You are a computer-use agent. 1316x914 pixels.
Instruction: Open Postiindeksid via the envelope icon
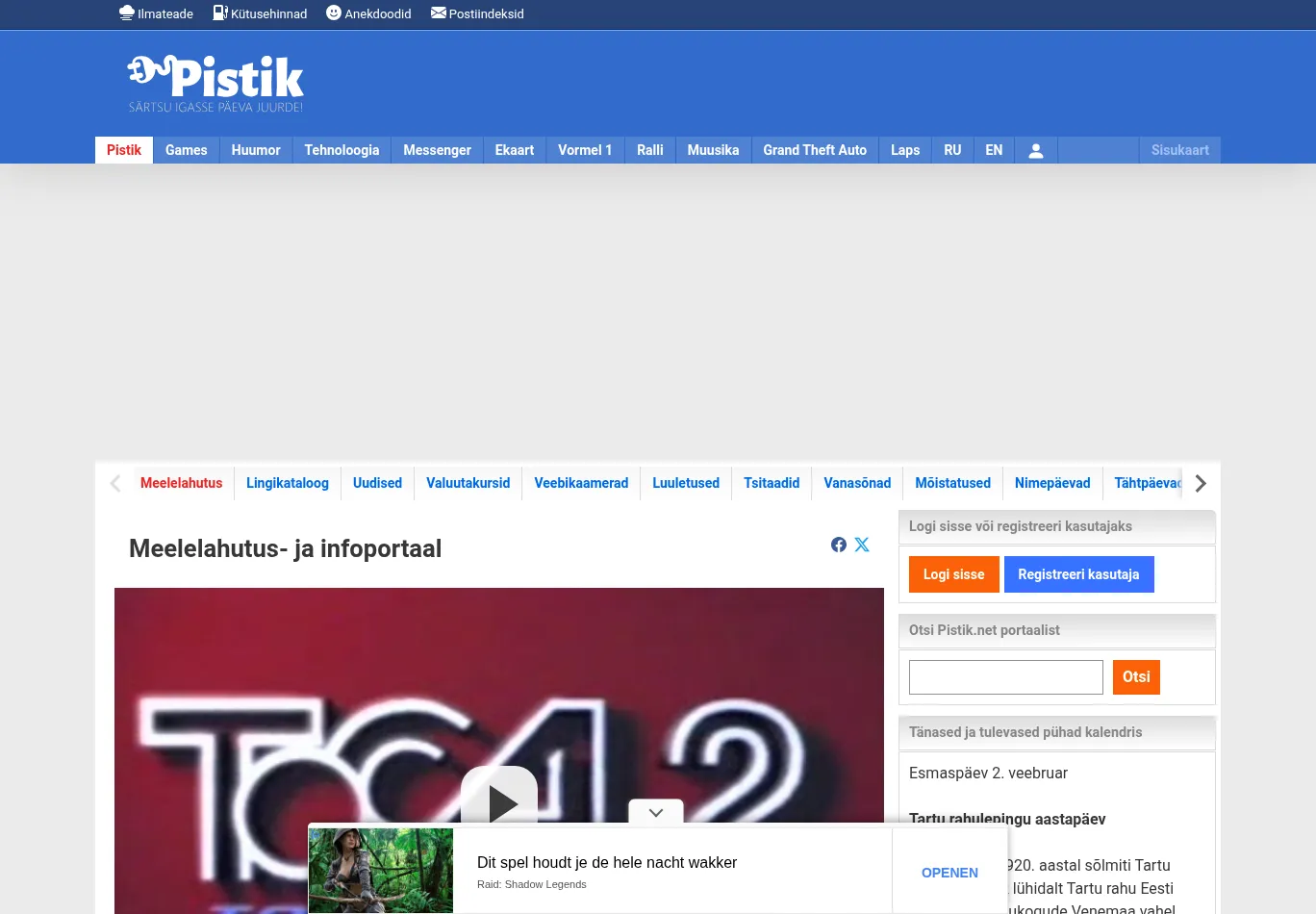click(x=439, y=13)
